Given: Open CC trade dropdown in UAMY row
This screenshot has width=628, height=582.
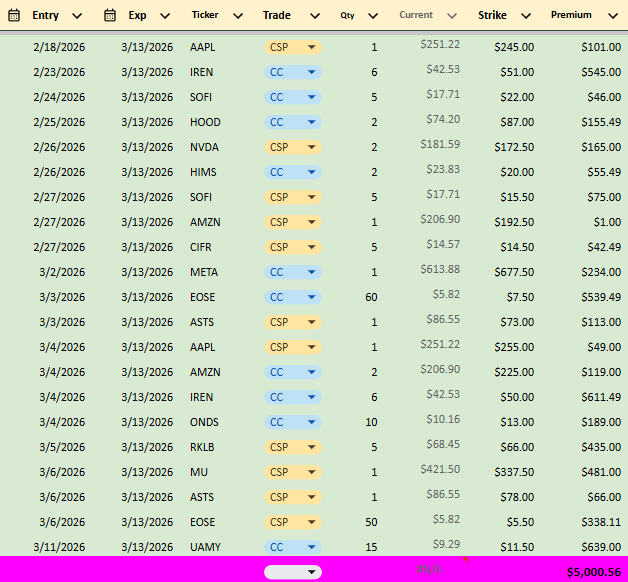Looking at the screenshot, I should point(293,547).
